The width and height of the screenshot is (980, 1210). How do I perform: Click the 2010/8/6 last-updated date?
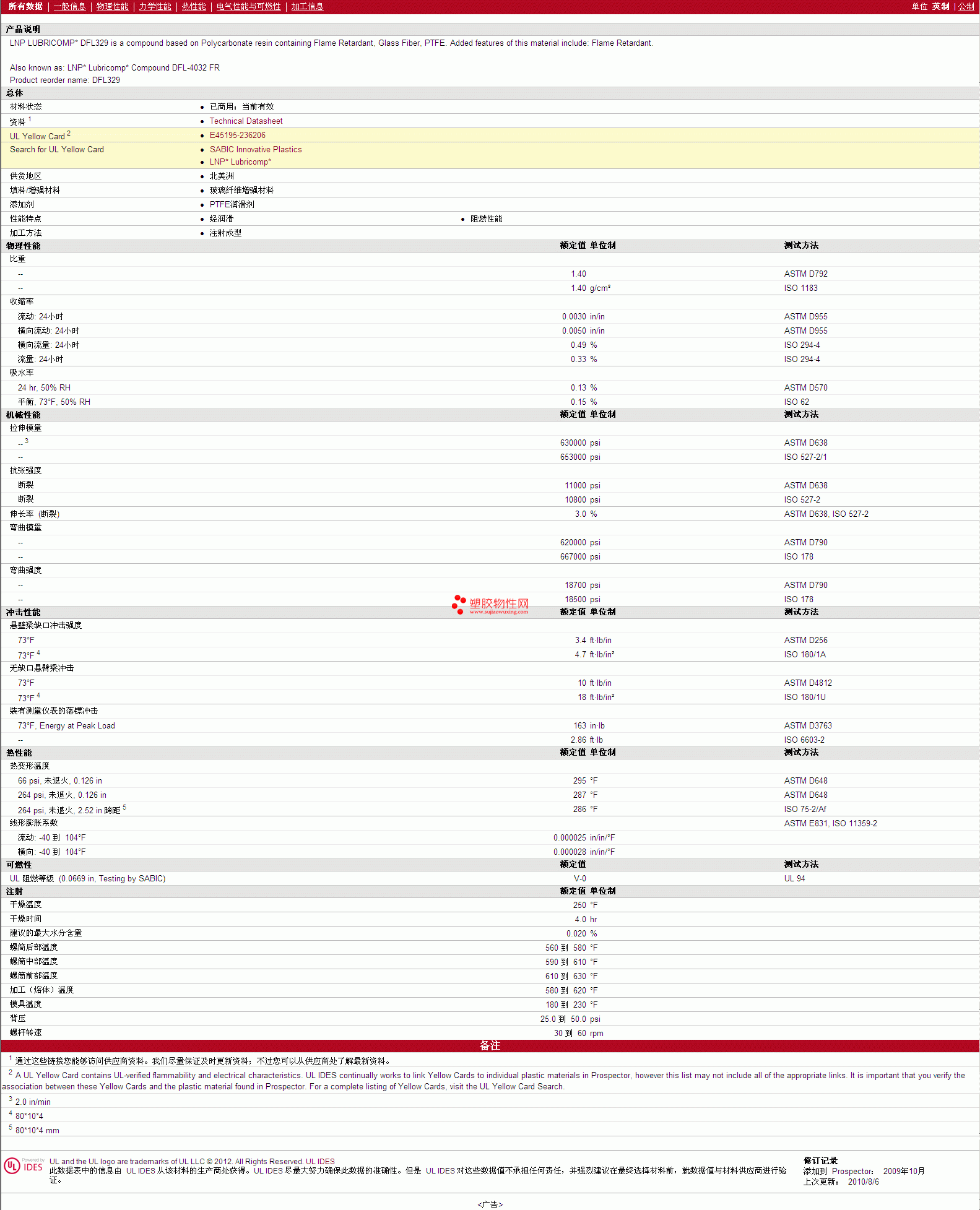(x=863, y=1182)
